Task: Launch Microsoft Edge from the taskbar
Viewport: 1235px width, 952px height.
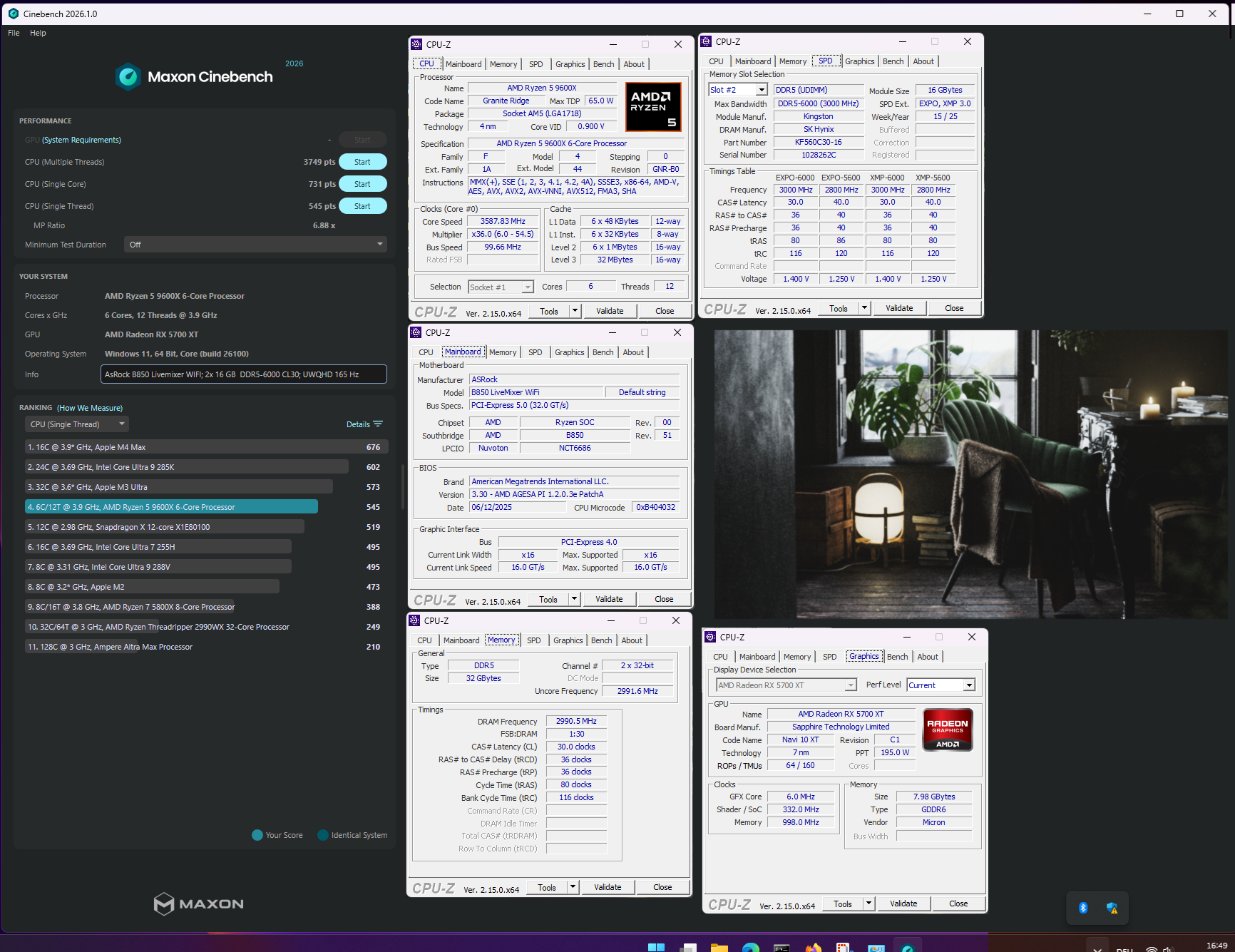Action: click(x=750, y=947)
